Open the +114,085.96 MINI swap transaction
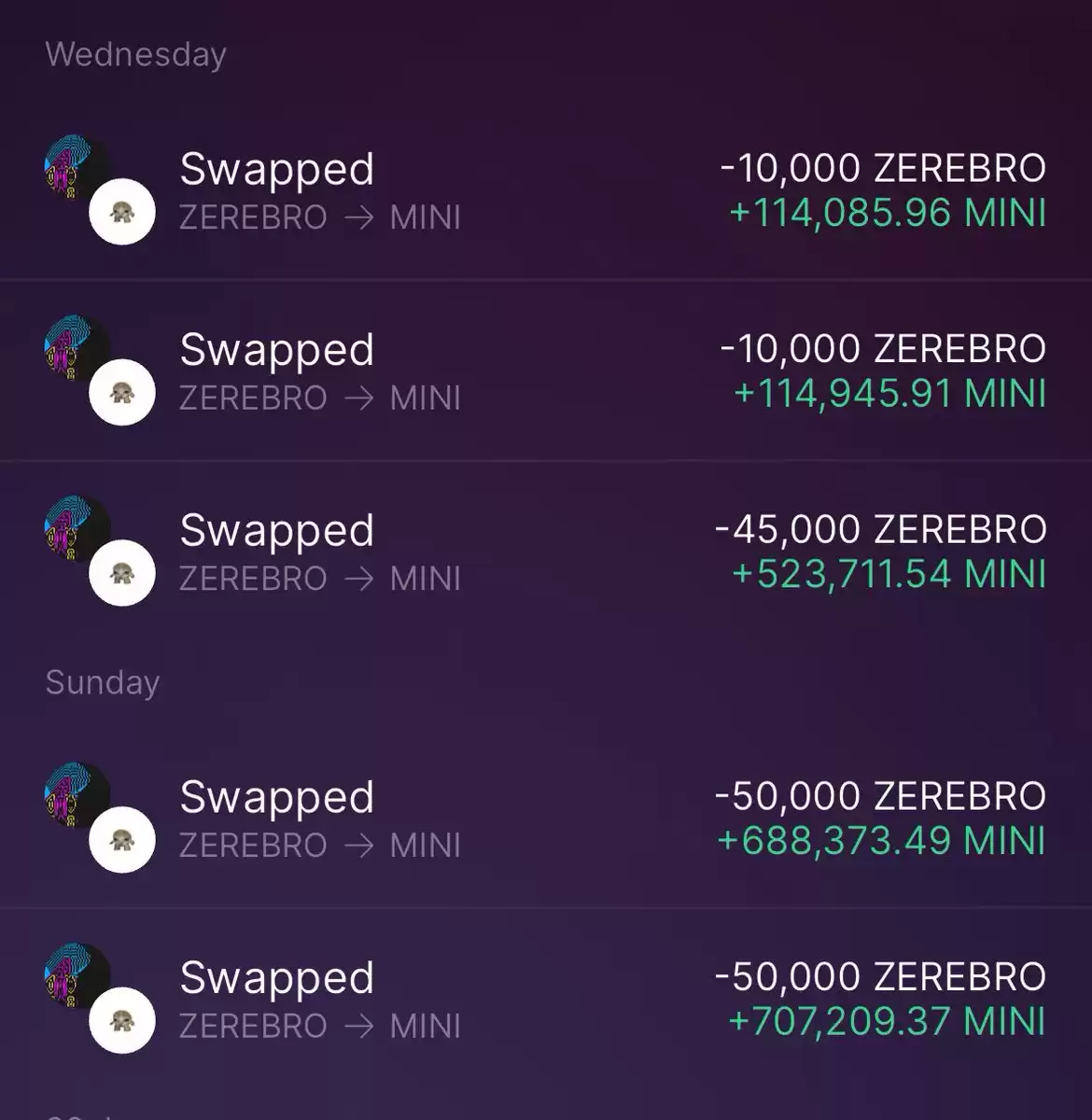This screenshot has width=1092, height=1120. [546, 190]
